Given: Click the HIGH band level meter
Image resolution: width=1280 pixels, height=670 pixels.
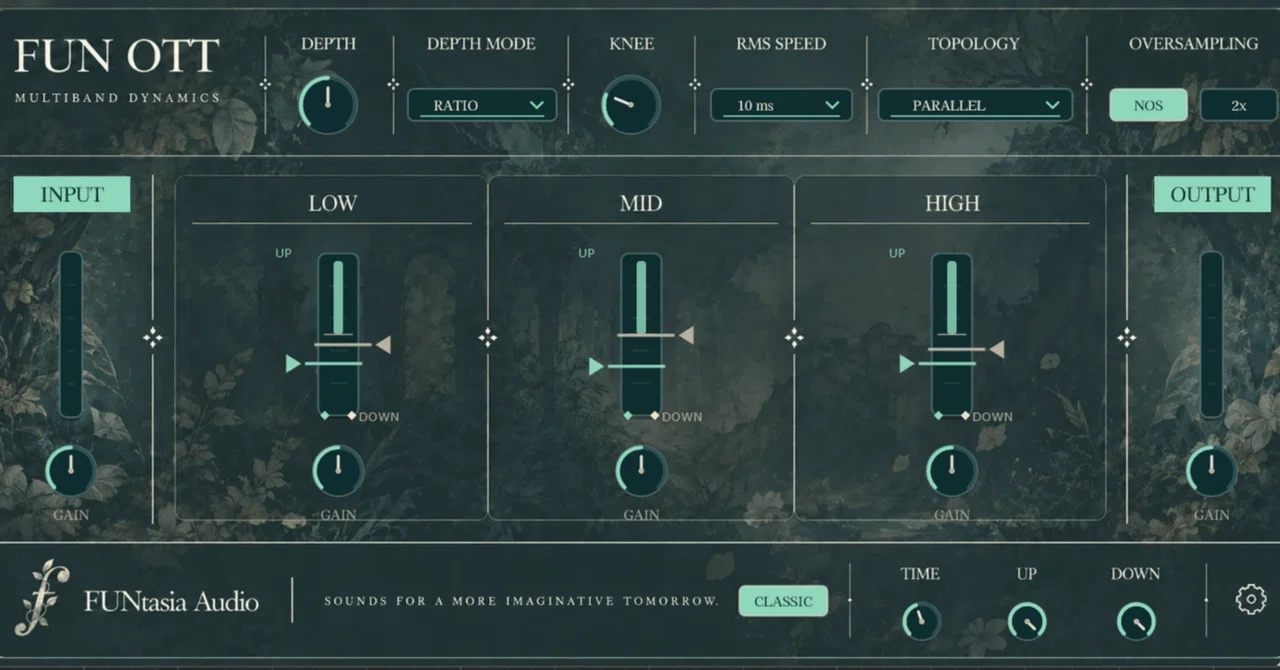Looking at the screenshot, I should (951, 334).
